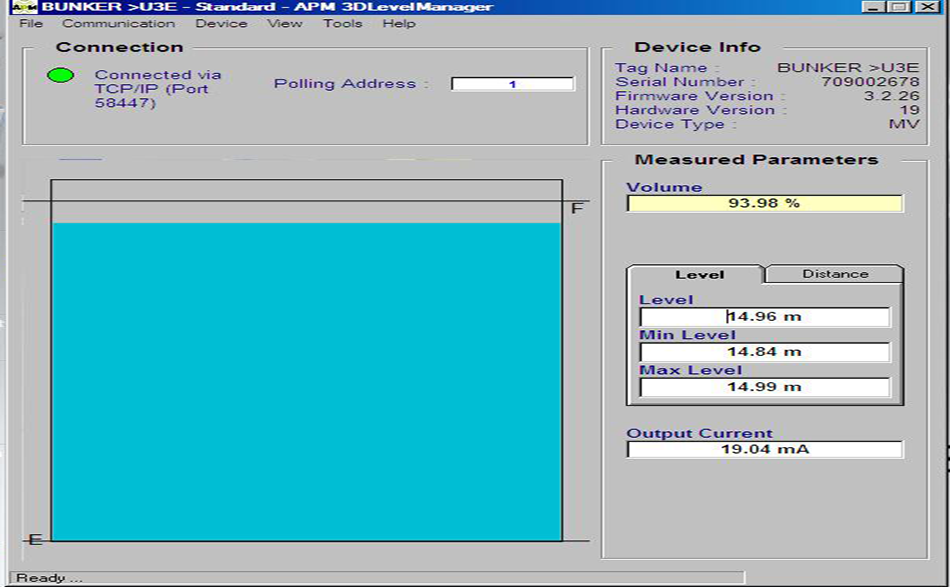Click the Polling Address input field
The width and height of the screenshot is (950, 587).
click(513, 84)
